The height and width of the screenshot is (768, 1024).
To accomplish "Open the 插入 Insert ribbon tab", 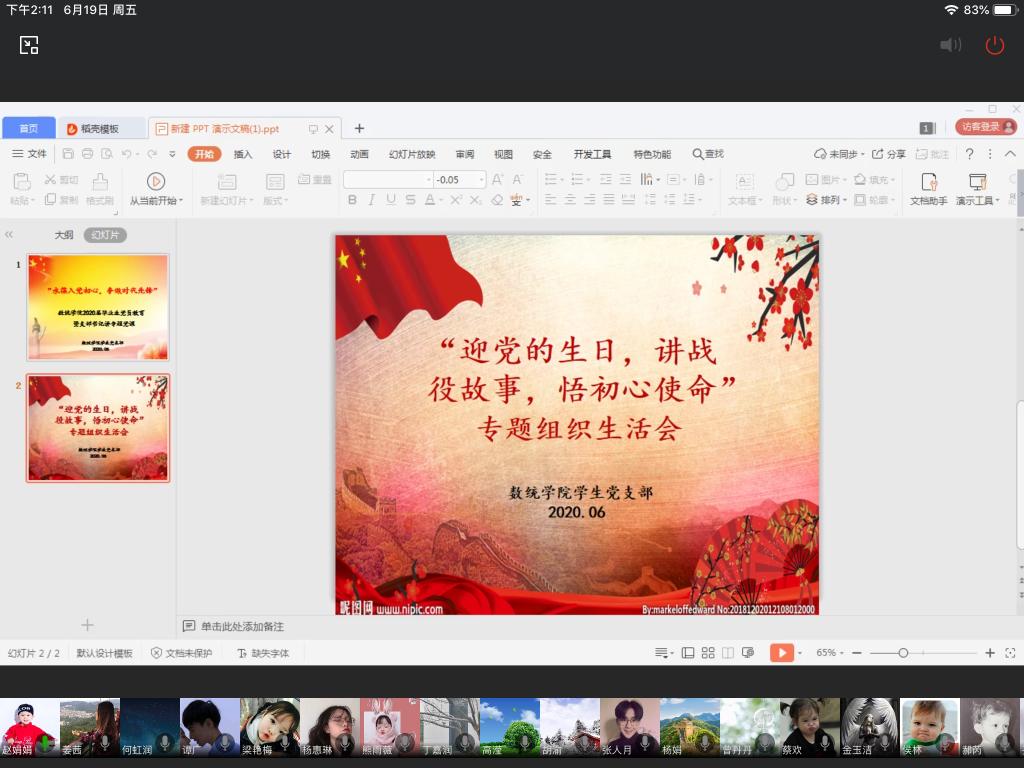I will click(x=243, y=154).
